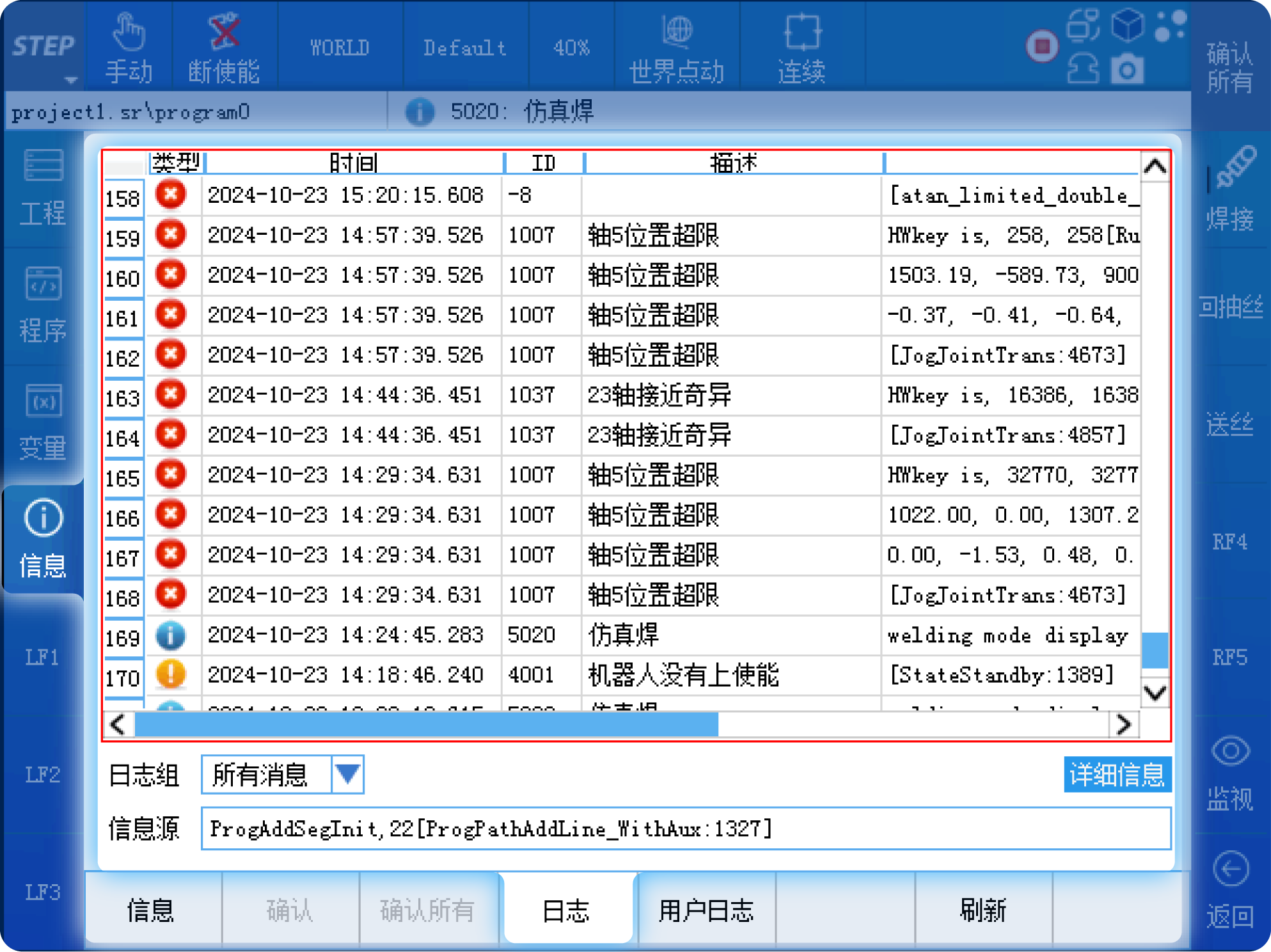Sort by the ID column header

tap(544, 163)
